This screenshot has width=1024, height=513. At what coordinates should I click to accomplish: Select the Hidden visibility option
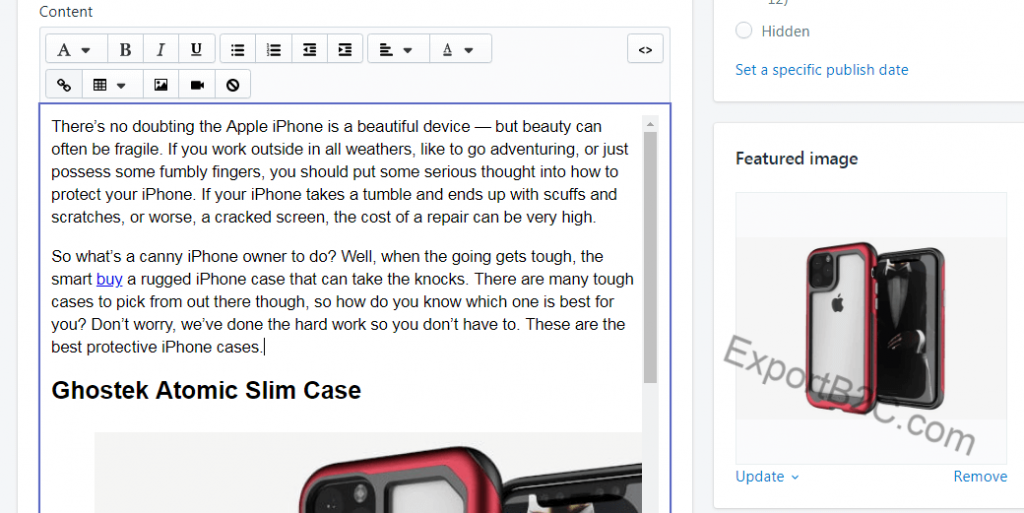point(744,31)
